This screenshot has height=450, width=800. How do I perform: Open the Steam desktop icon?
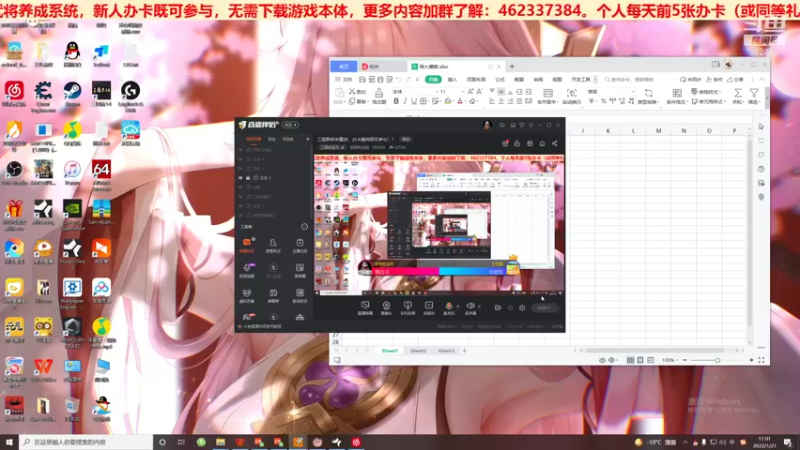72,94
